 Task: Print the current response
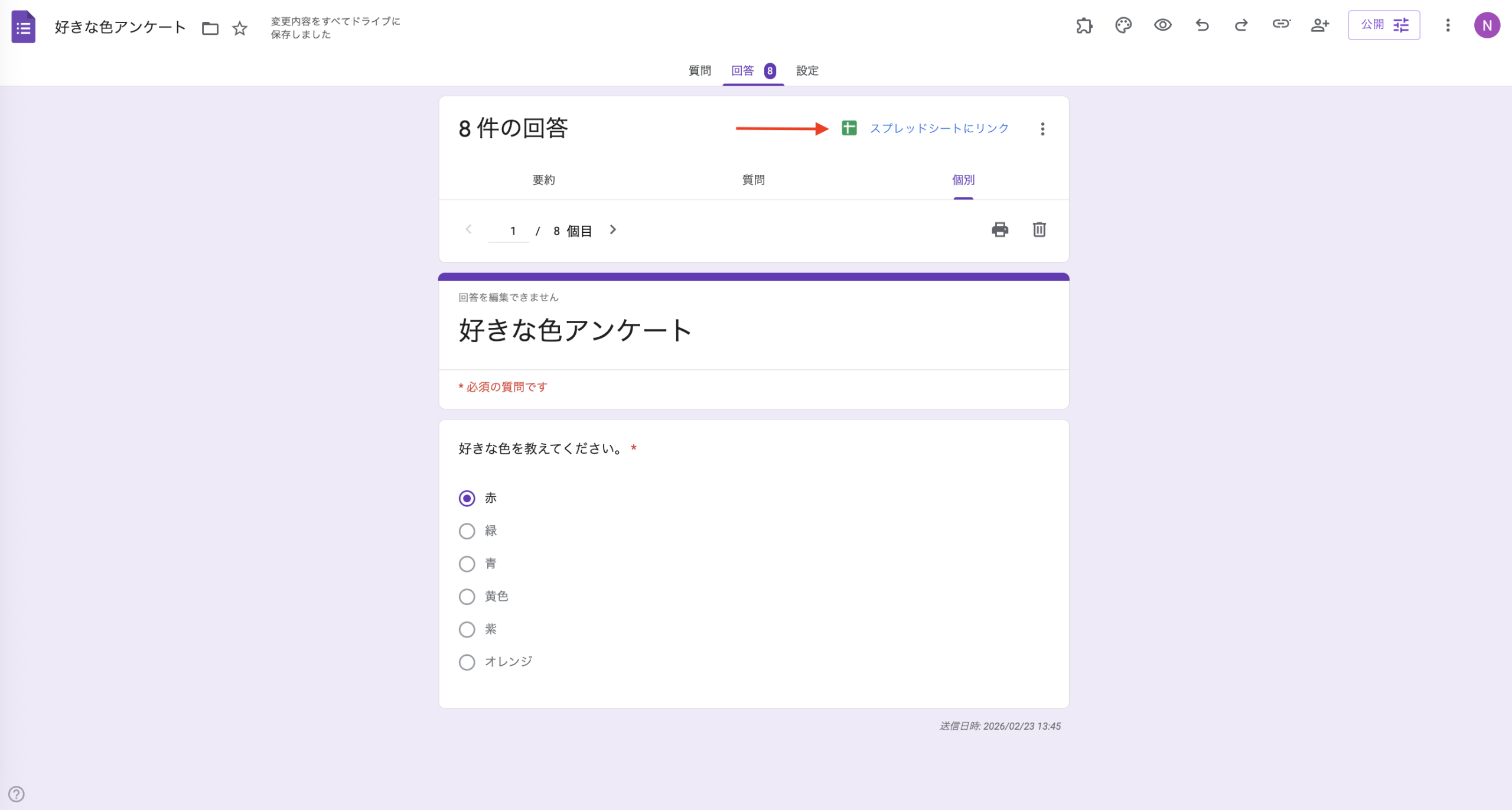pos(999,230)
